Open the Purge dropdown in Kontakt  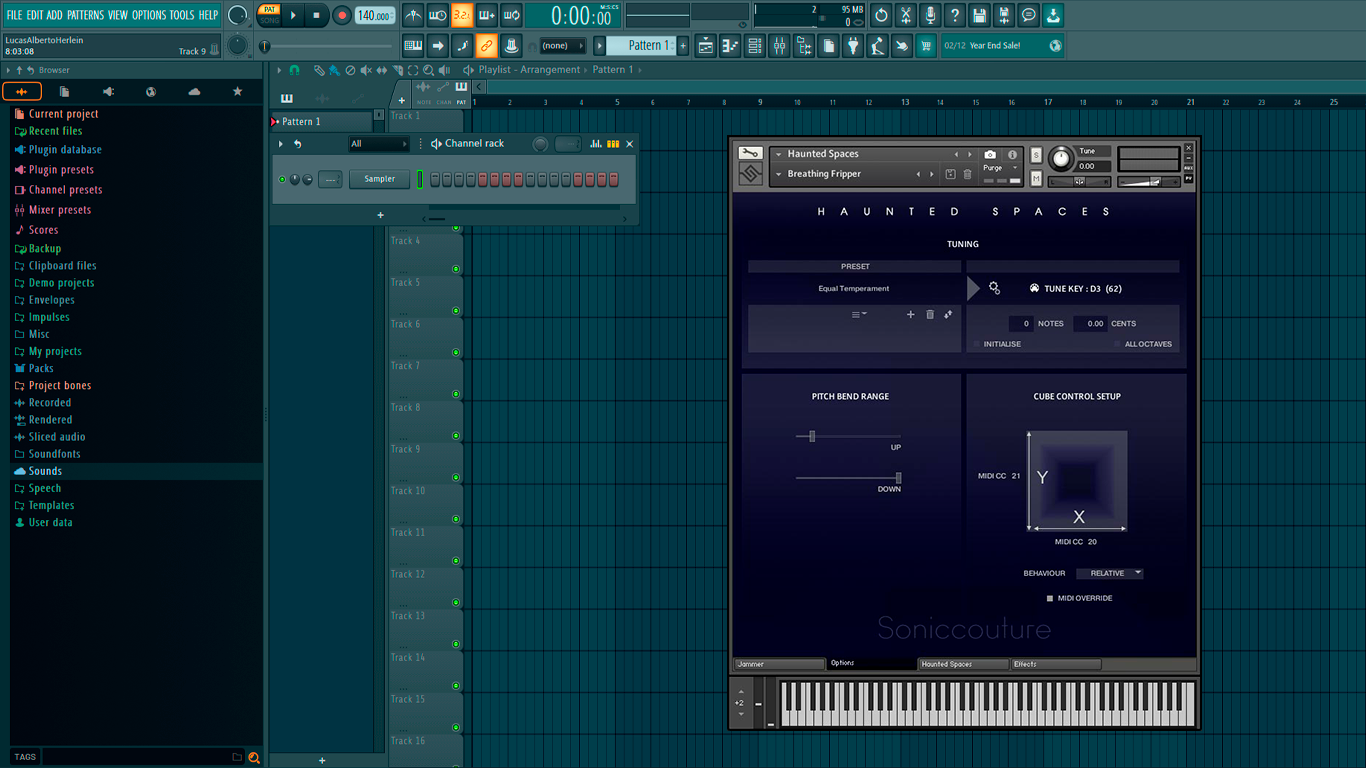1001,168
